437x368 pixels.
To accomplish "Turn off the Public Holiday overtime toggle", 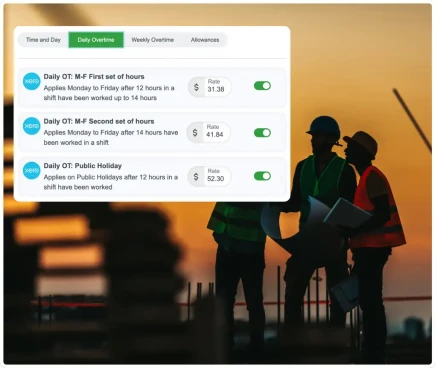I will (262, 176).
